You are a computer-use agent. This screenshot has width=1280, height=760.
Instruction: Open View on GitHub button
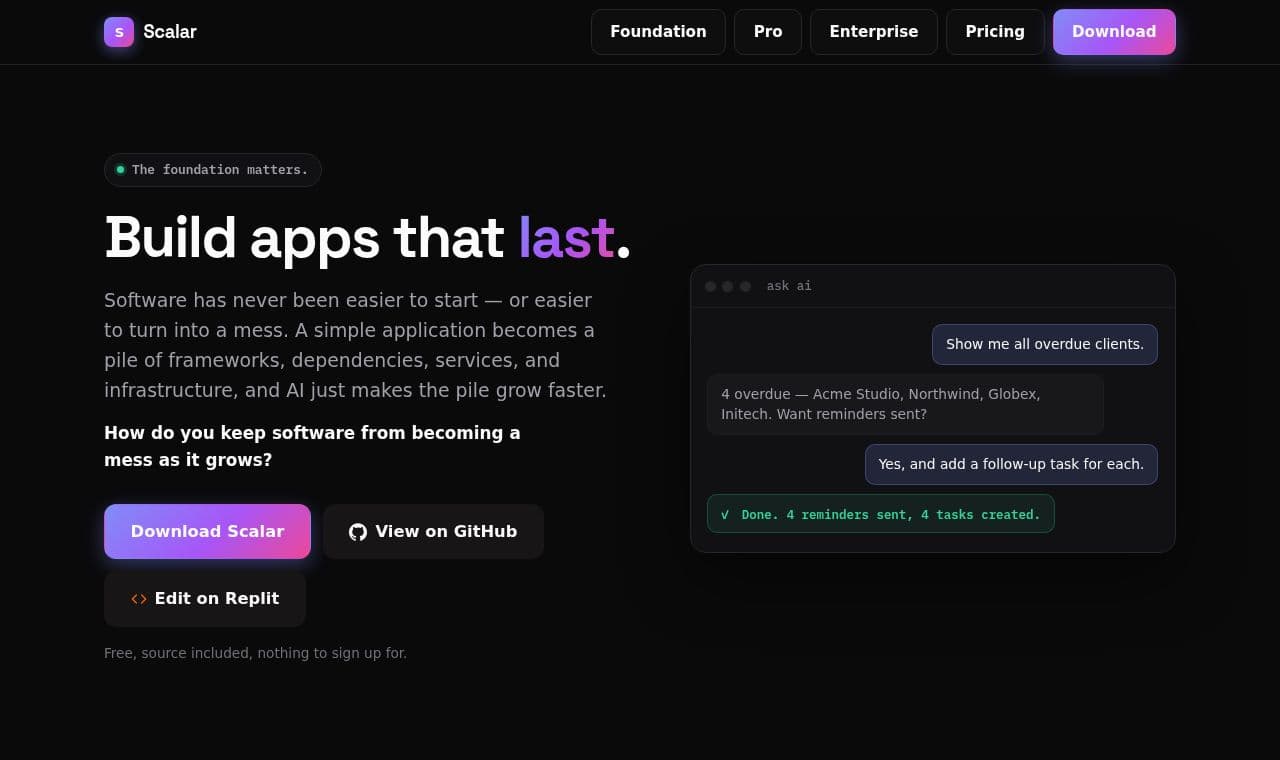[x=433, y=531]
